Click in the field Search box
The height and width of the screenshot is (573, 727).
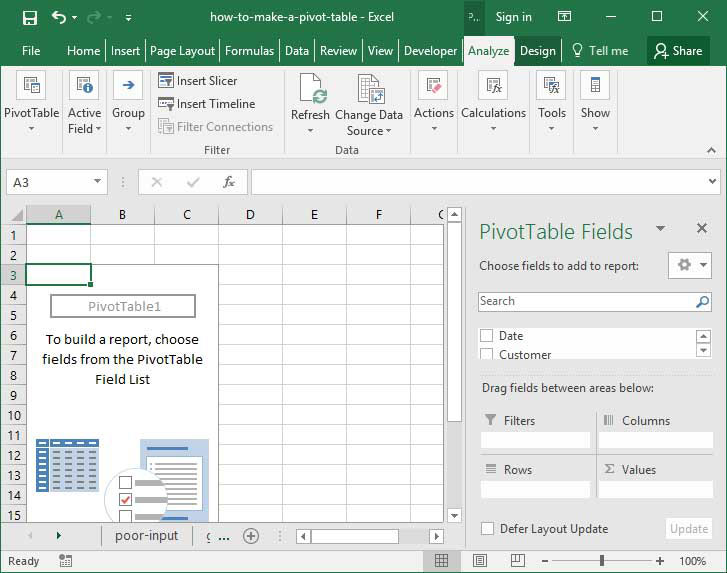point(586,301)
